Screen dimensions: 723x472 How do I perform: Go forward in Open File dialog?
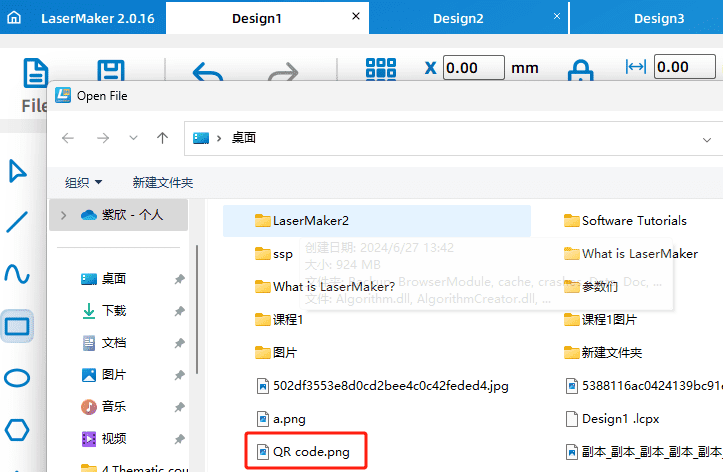(103, 138)
